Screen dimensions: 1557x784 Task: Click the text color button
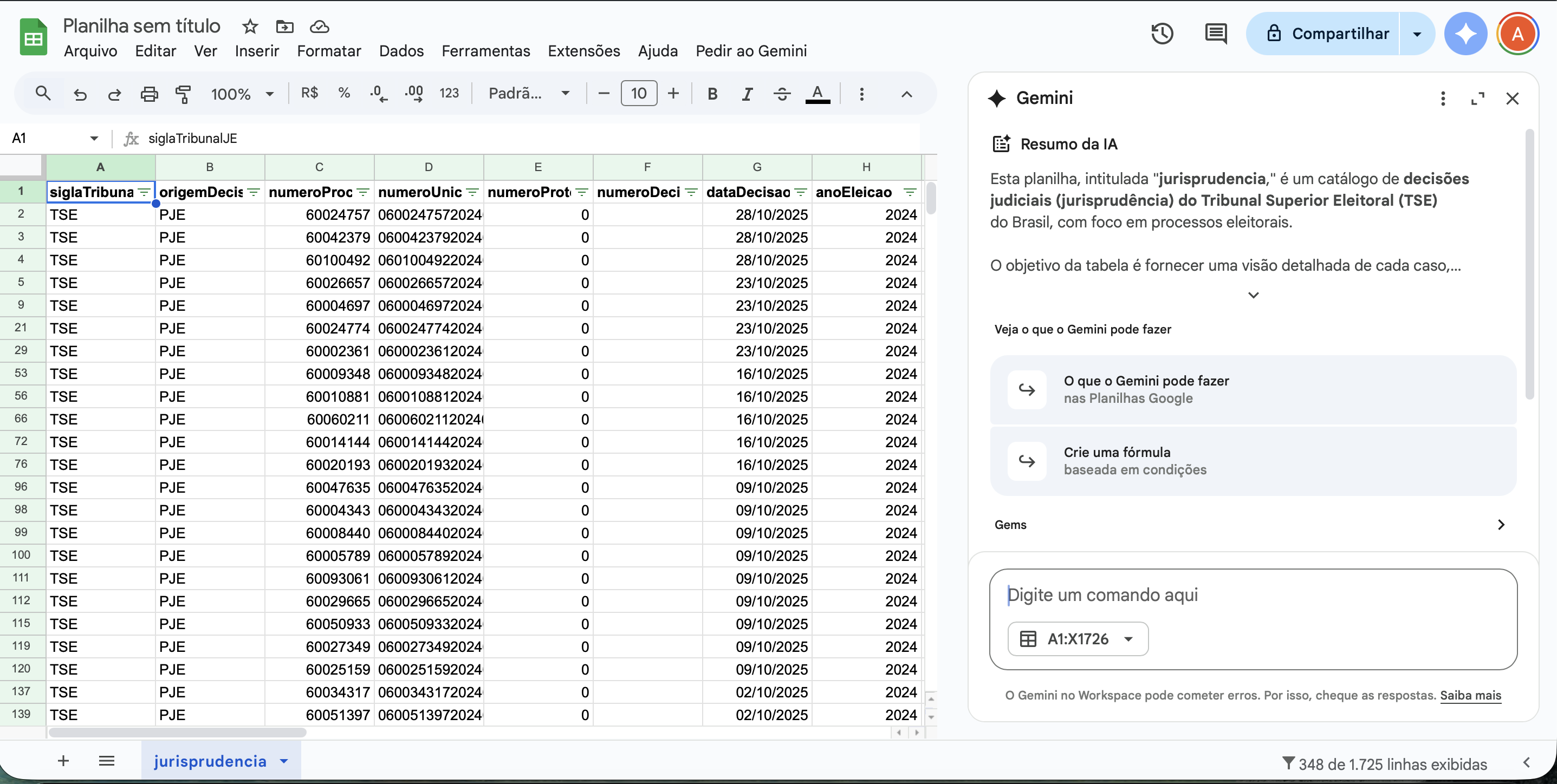coord(817,94)
